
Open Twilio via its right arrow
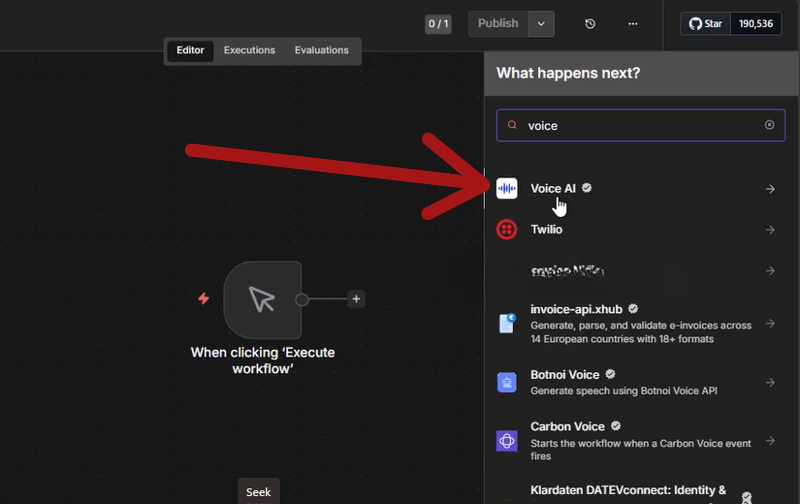tap(770, 230)
